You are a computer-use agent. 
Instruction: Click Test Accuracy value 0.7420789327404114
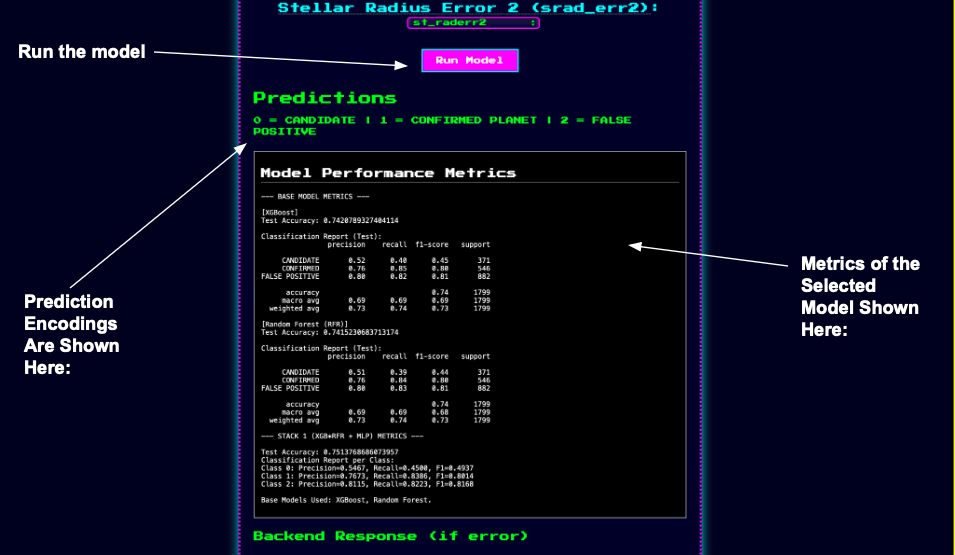pyautogui.click(x=361, y=221)
